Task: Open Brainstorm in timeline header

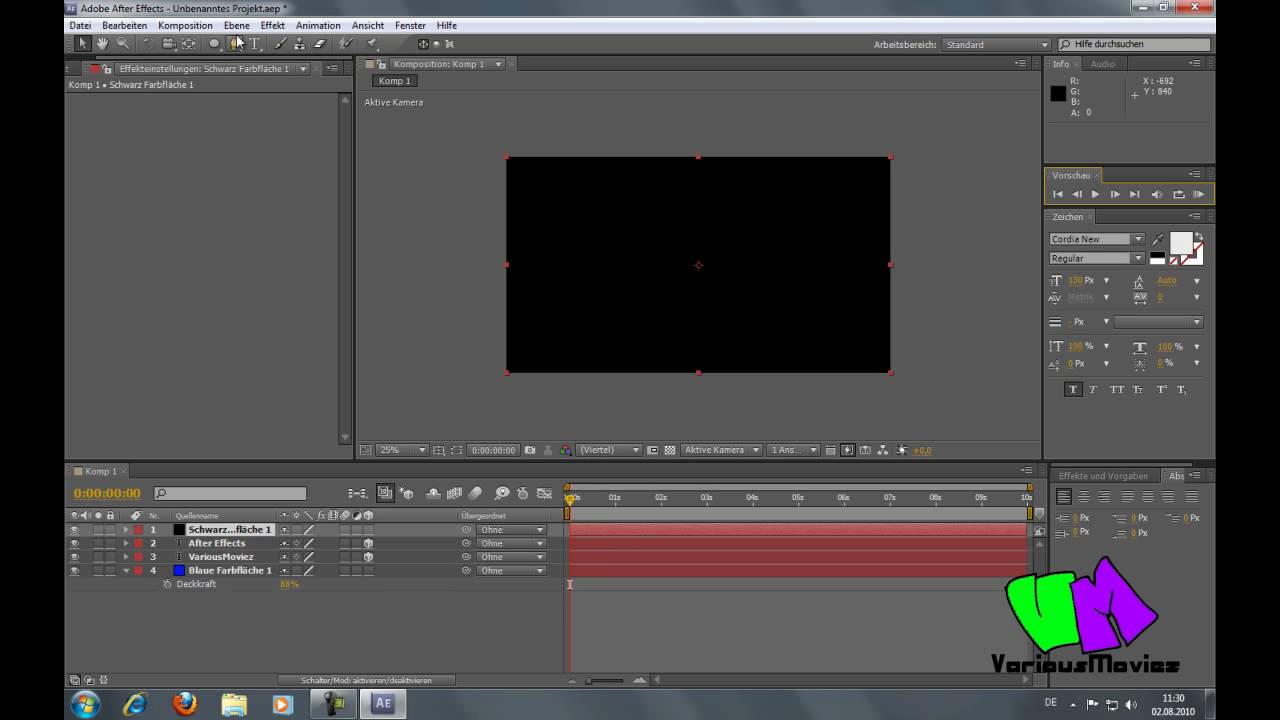Action: point(502,493)
